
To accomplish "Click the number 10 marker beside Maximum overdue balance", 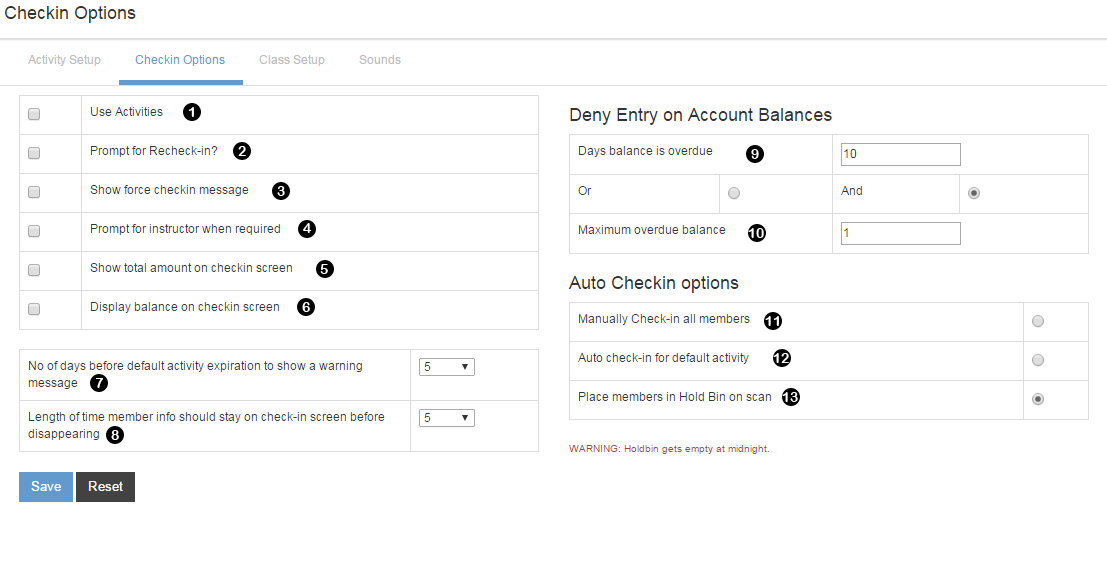I will (x=757, y=232).
